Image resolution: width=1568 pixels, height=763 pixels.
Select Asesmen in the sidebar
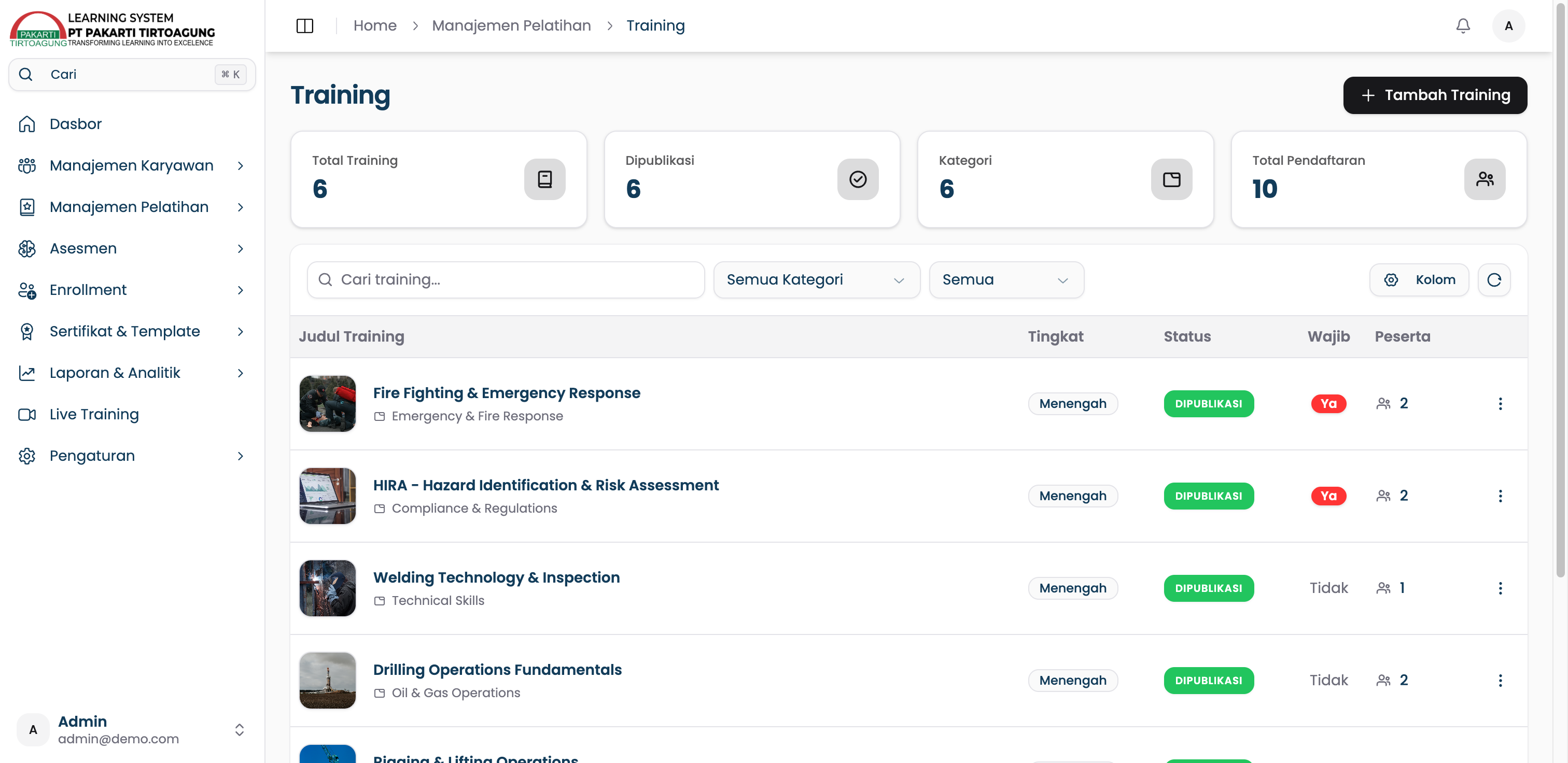pos(132,248)
